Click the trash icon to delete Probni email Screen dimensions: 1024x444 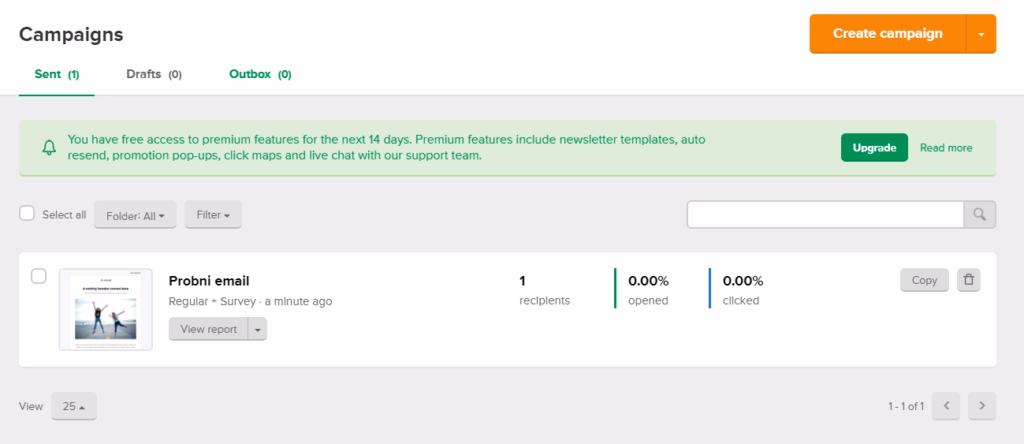click(x=968, y=279)
